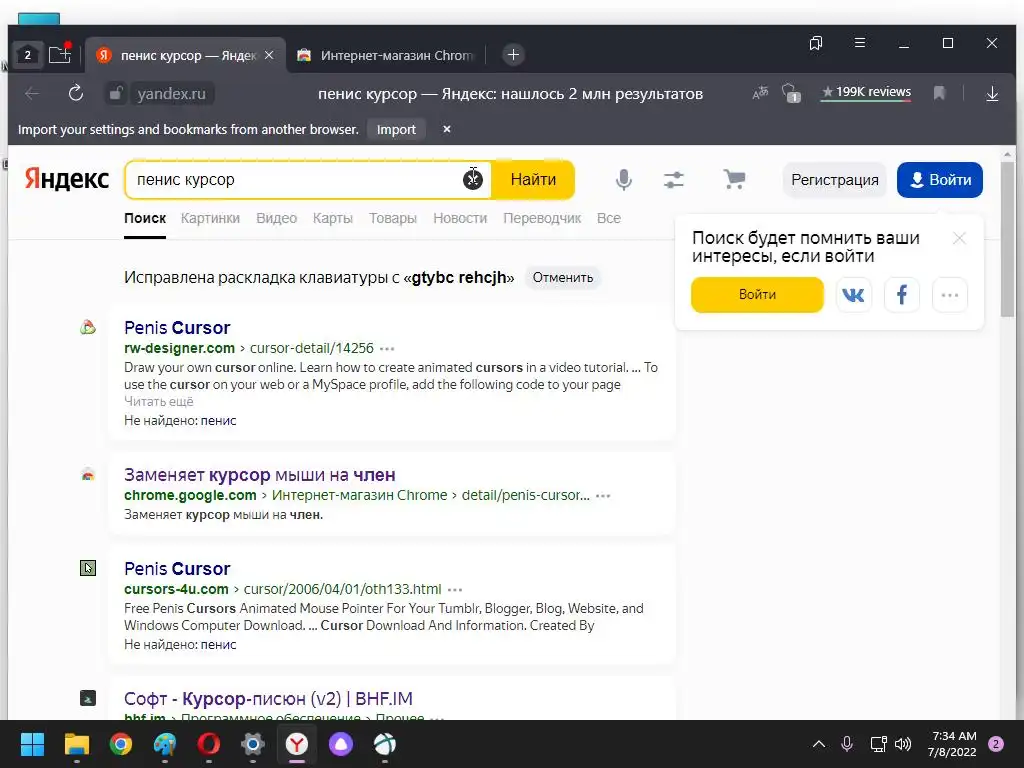Open Заменяет курсор мыши на член link

(260, 475)
